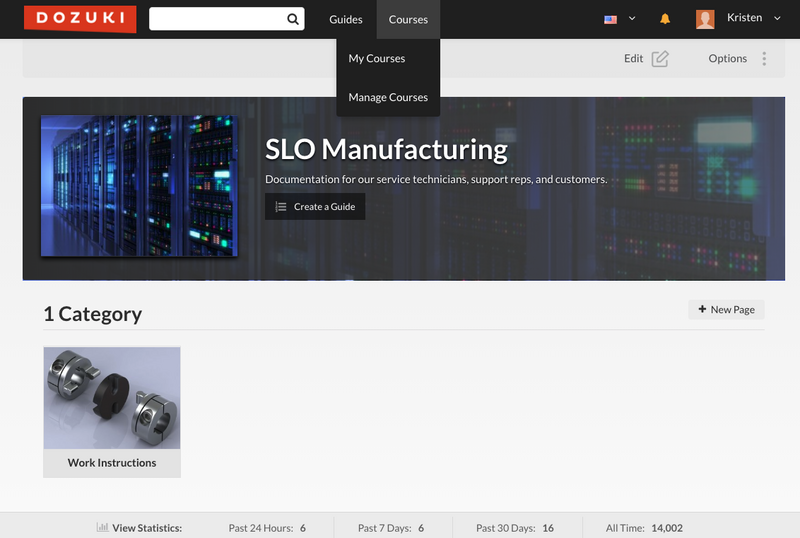Screen dimensions: 800x538
Task: Click the View Statistics label
Action: pos(147,528)
